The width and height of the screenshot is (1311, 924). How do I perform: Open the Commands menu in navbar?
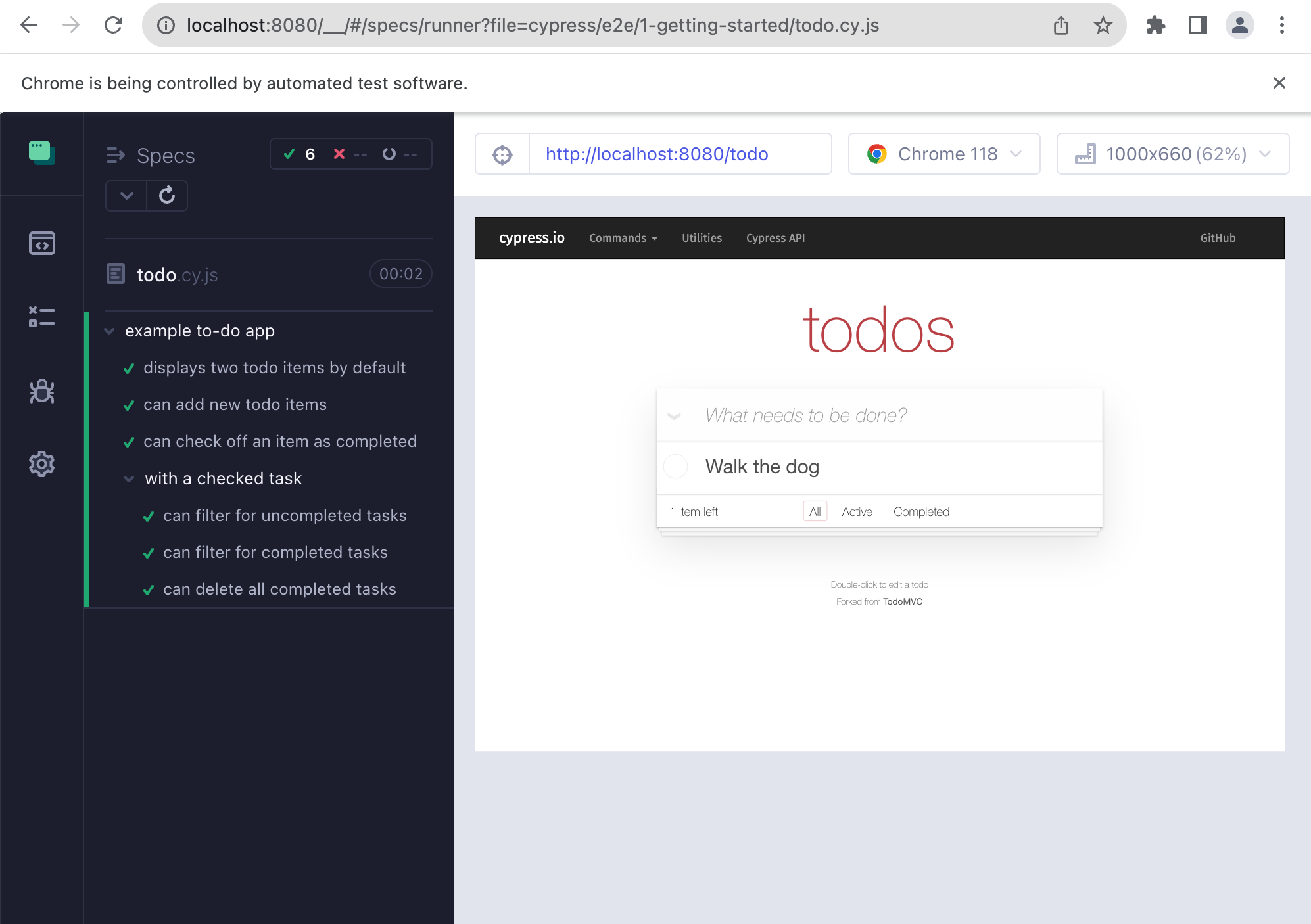pyautogui.click(x=623, y=238)
